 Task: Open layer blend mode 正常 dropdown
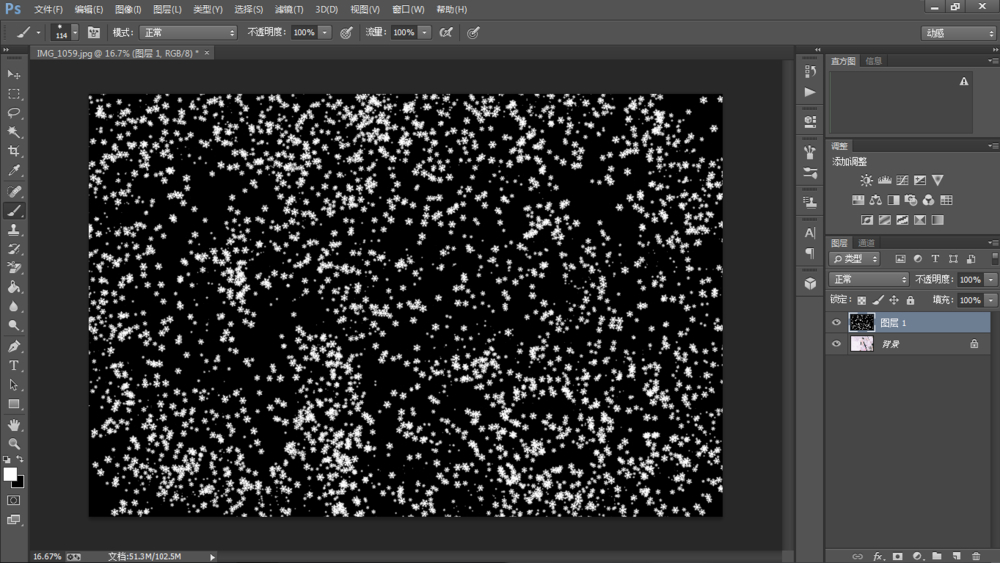click(869, 279)
